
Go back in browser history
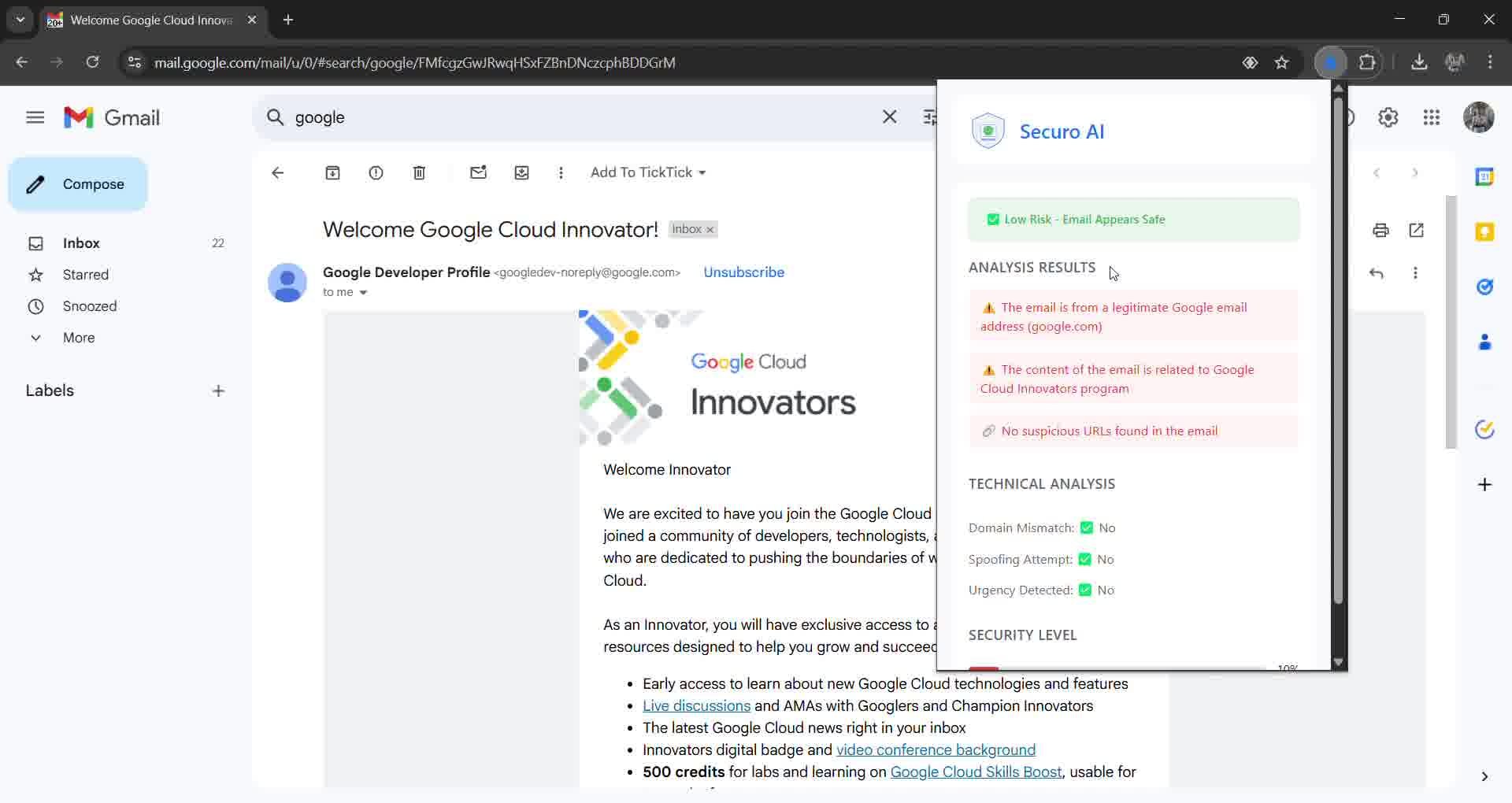(x=21, y=62)
